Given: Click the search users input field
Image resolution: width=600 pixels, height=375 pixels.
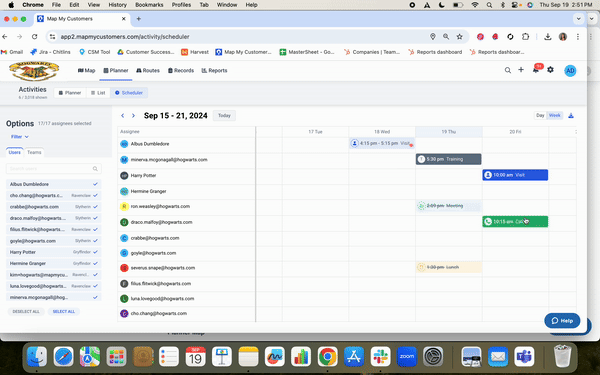Looking at the screenshot, I should (54, 169).
